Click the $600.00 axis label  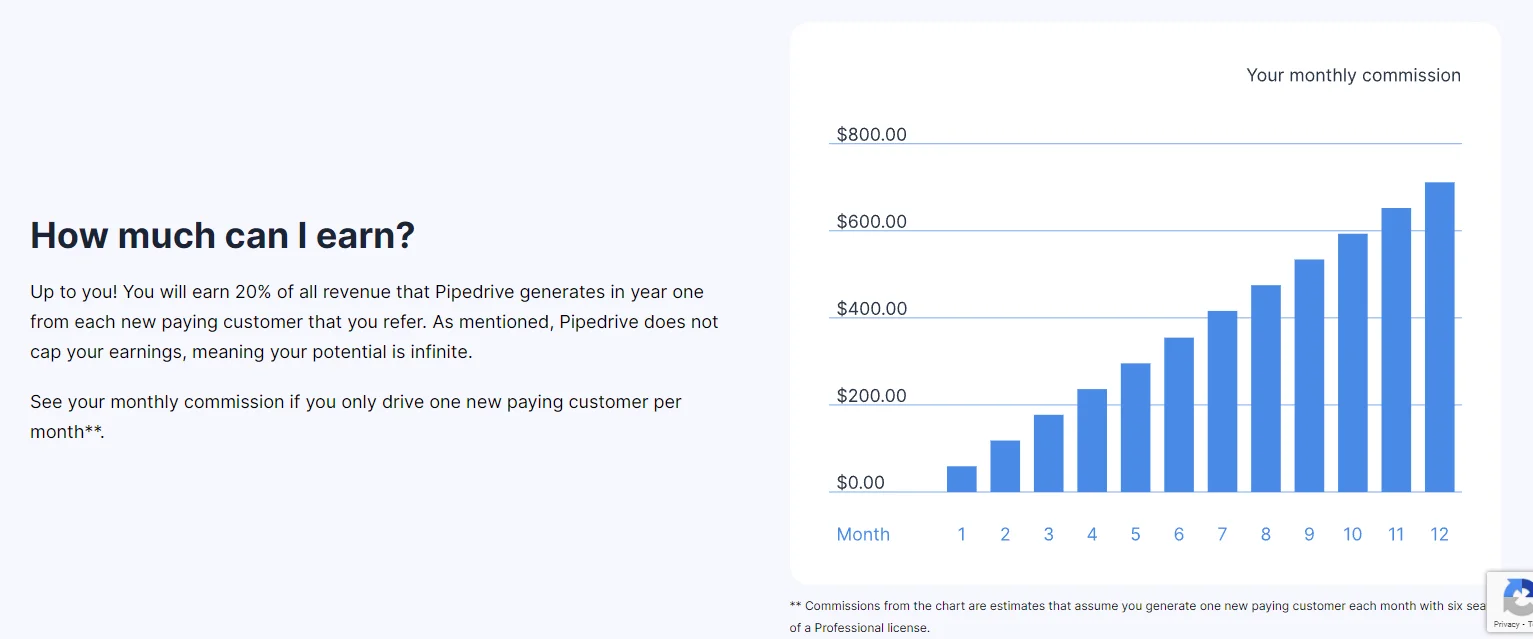coord(872,221)
